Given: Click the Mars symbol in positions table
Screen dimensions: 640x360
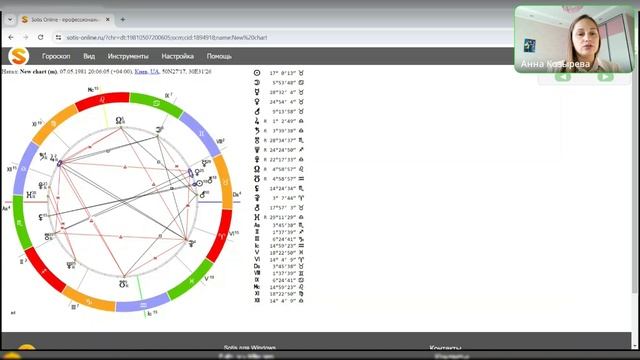Looking at the screenshot, I should tap(257, 111).
